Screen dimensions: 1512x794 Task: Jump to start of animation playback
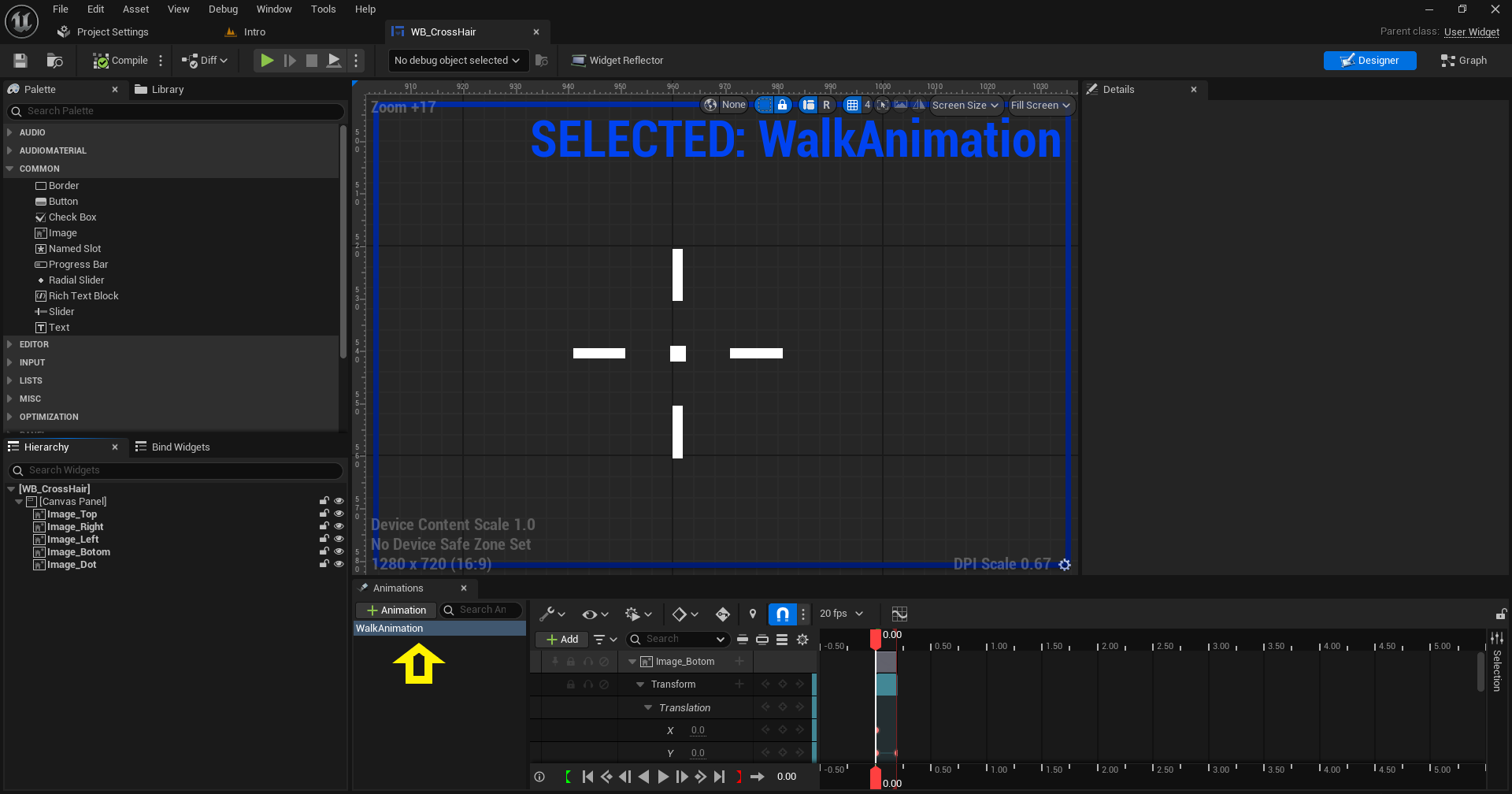[587, 777]
